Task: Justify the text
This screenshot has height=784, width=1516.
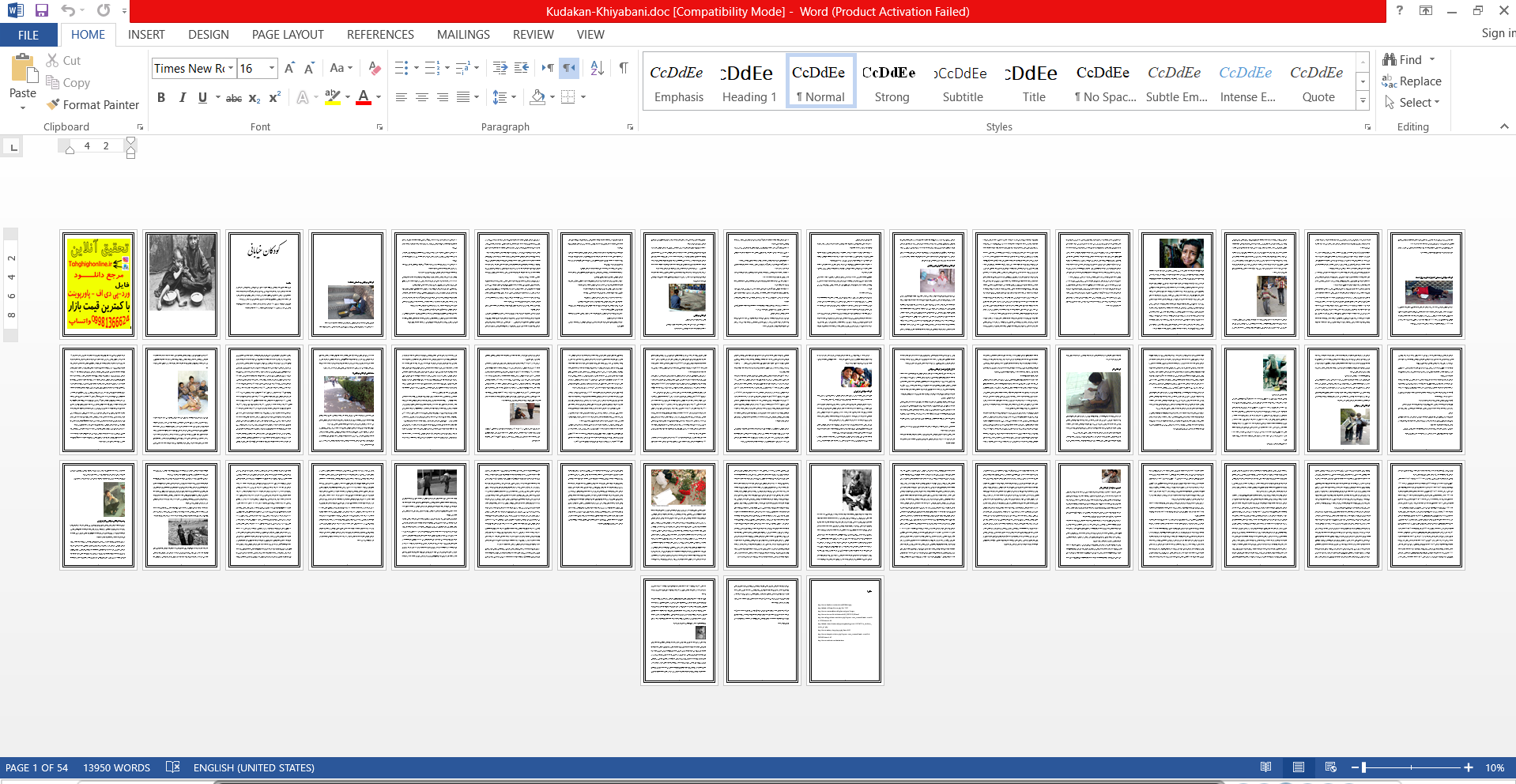Action: click(x=463, y=97)
